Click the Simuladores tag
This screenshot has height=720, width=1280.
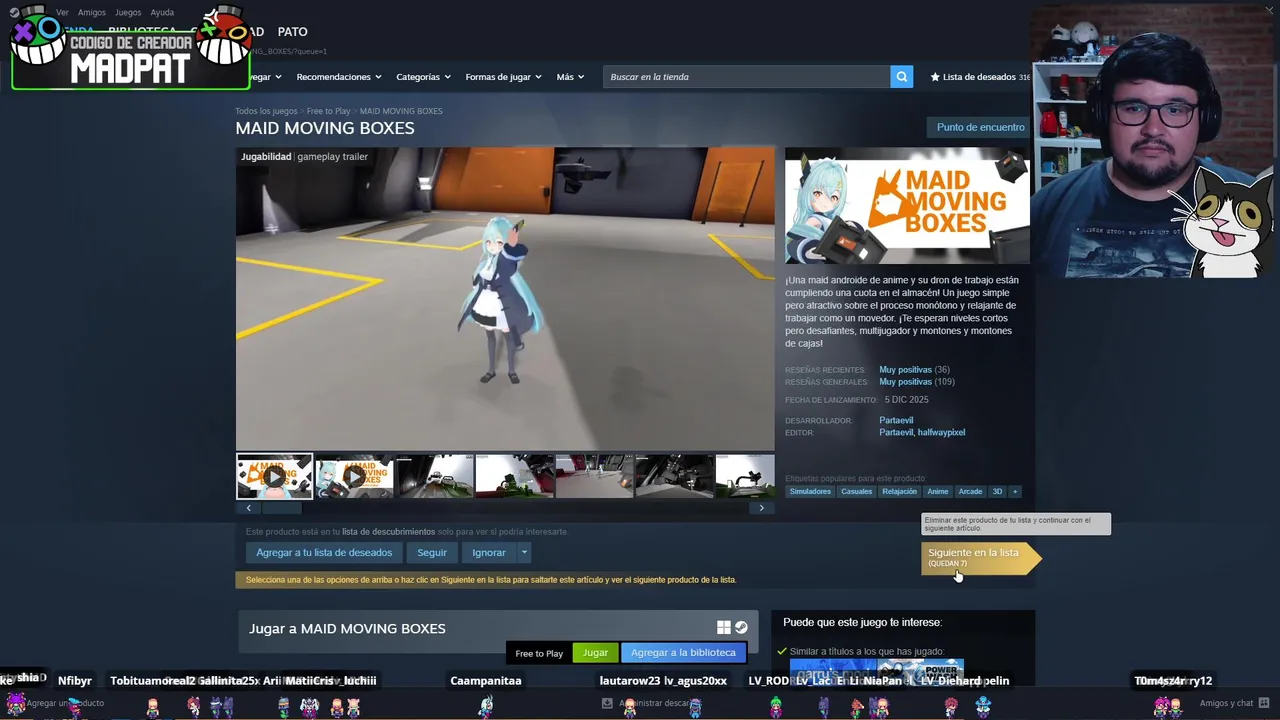pos(810,491)
